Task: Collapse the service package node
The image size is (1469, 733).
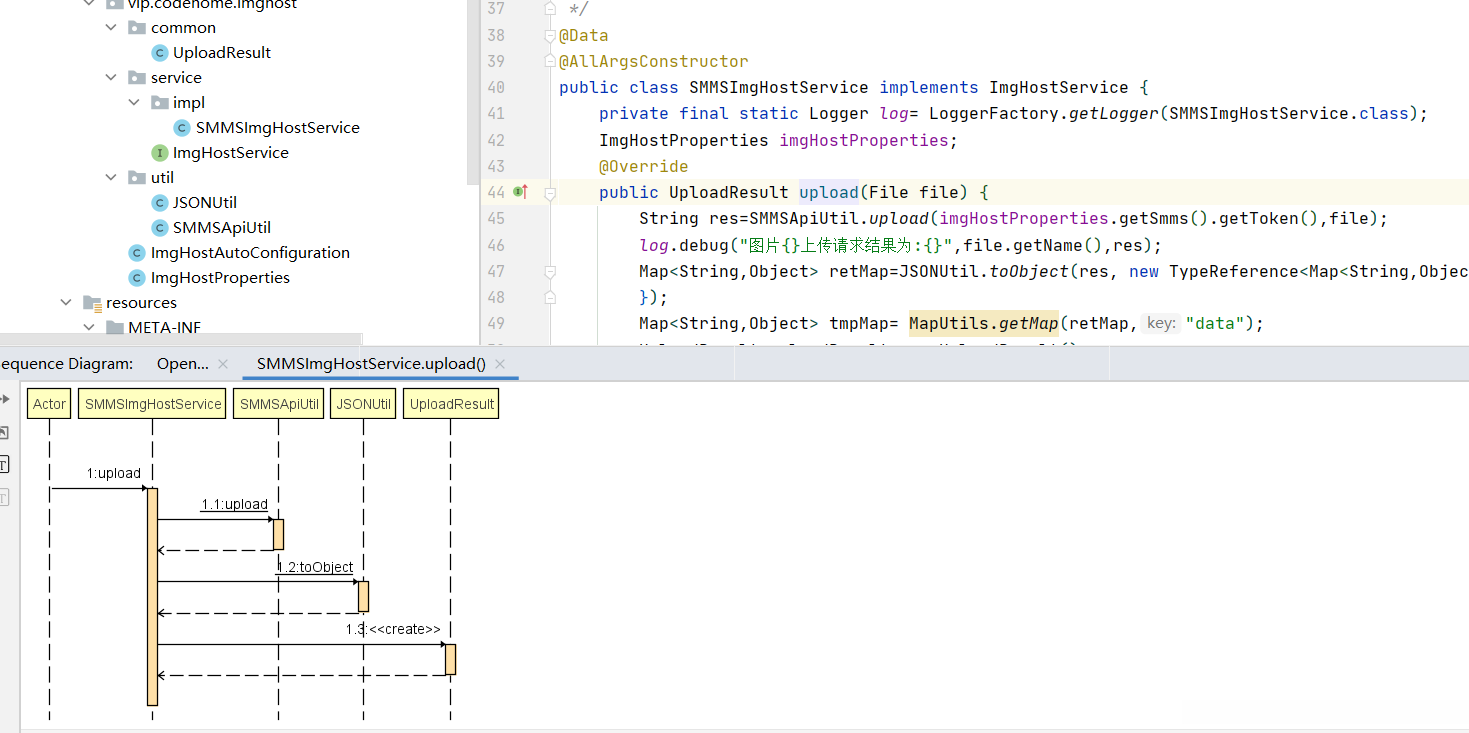Action: tap(112, 78)
